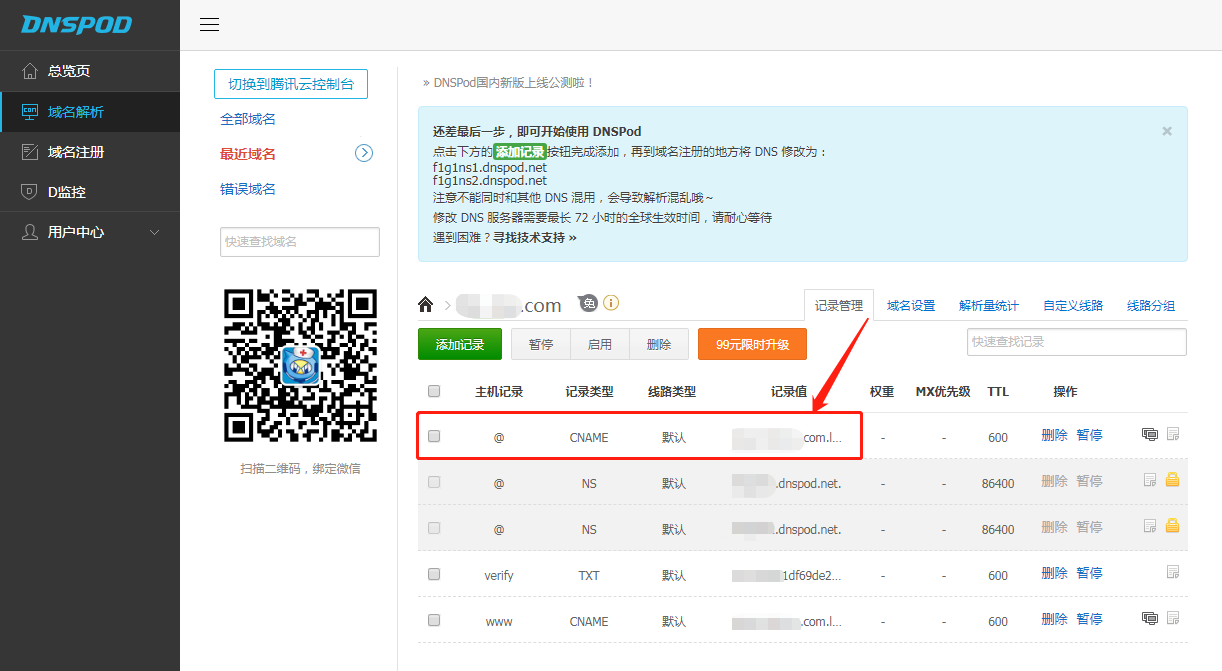Click the green 添加记录 button
Screen dimensions: 1222x671
[460, 344]
